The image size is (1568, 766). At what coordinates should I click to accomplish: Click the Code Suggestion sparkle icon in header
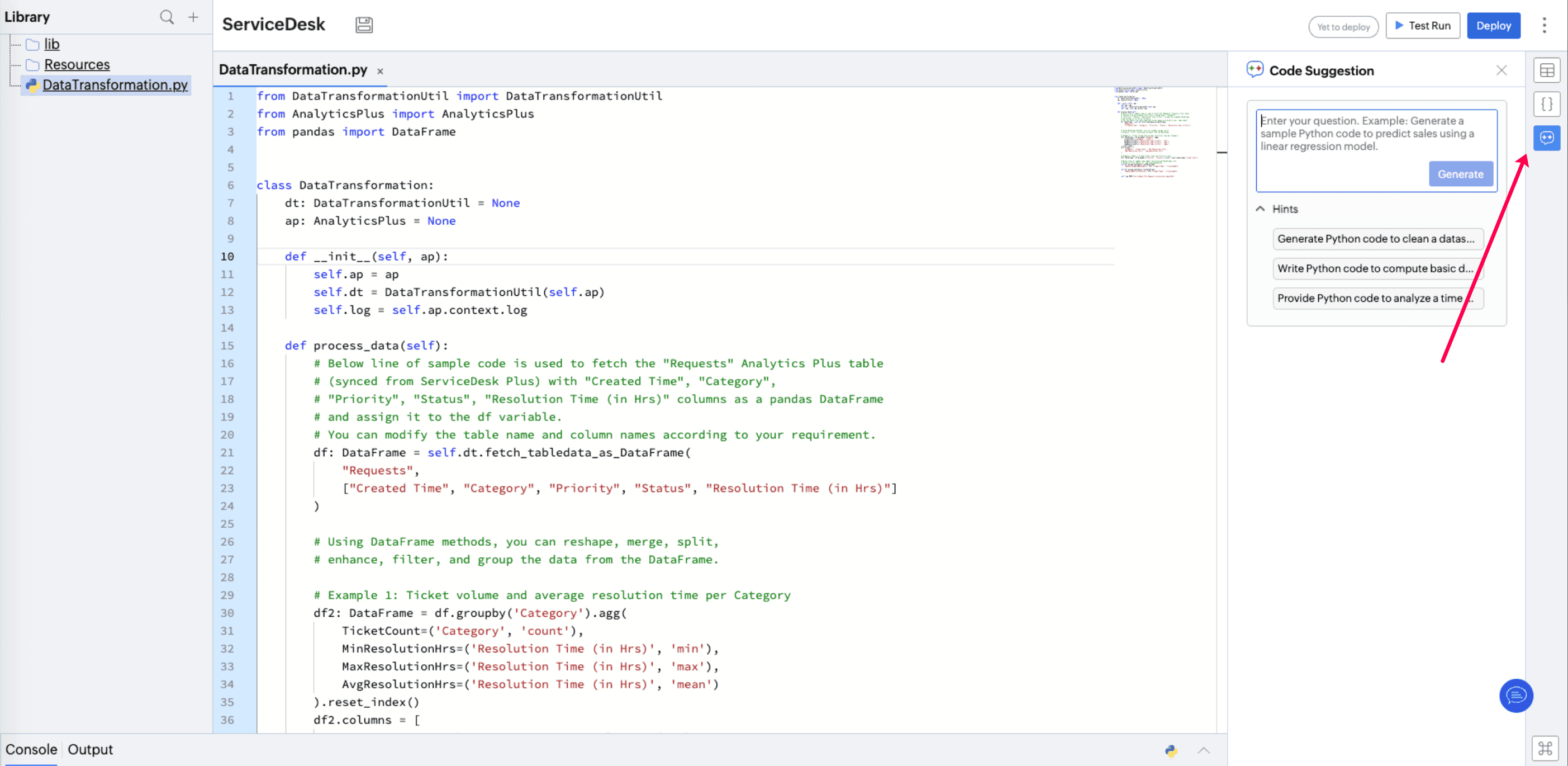click(x=1255, y=69)
